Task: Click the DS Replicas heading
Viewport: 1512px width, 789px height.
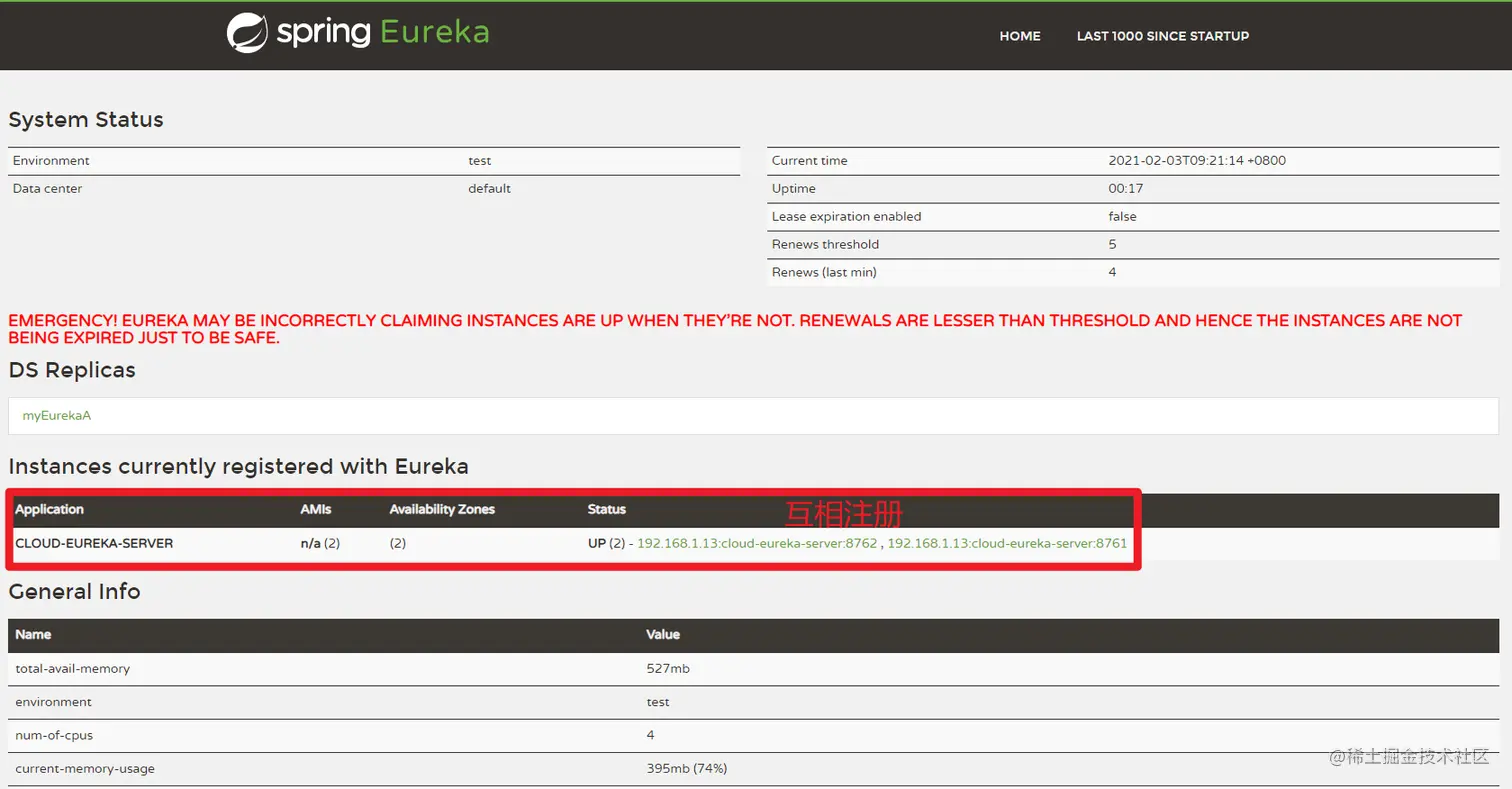Action: click(72, 370)
